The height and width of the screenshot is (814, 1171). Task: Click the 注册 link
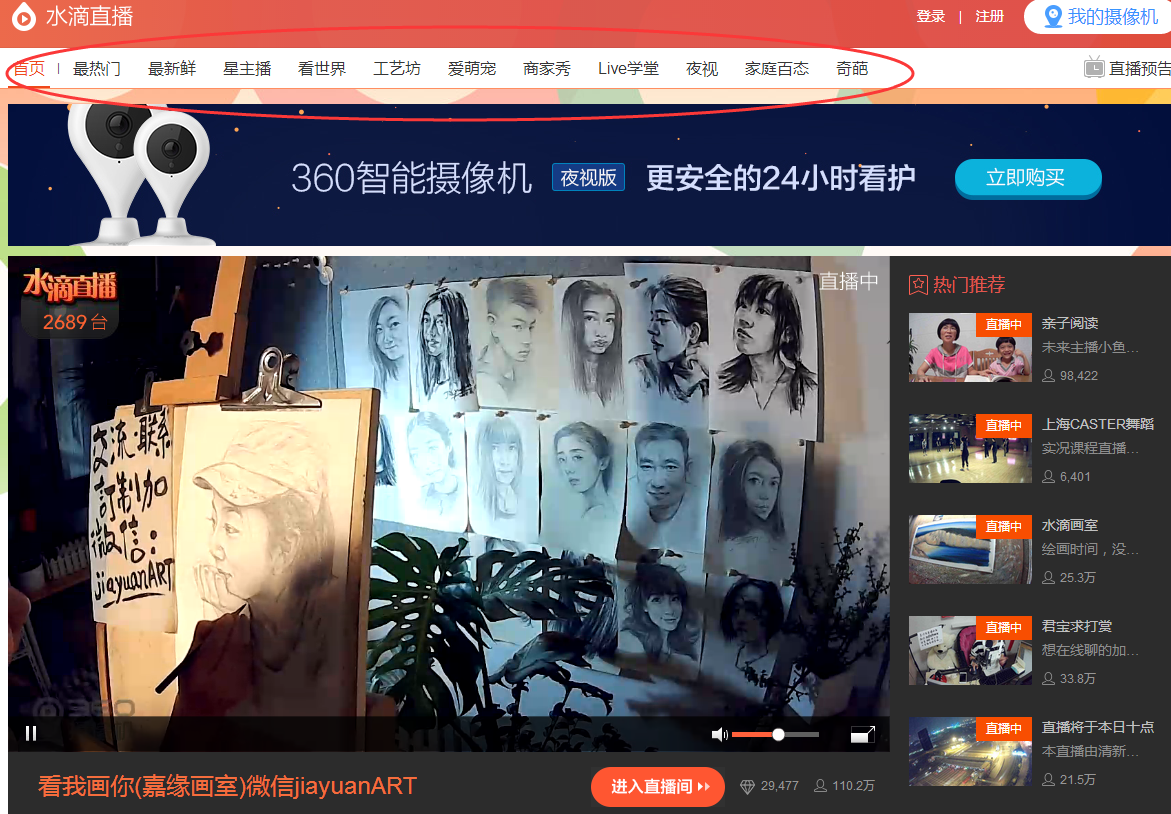[990, 16]
